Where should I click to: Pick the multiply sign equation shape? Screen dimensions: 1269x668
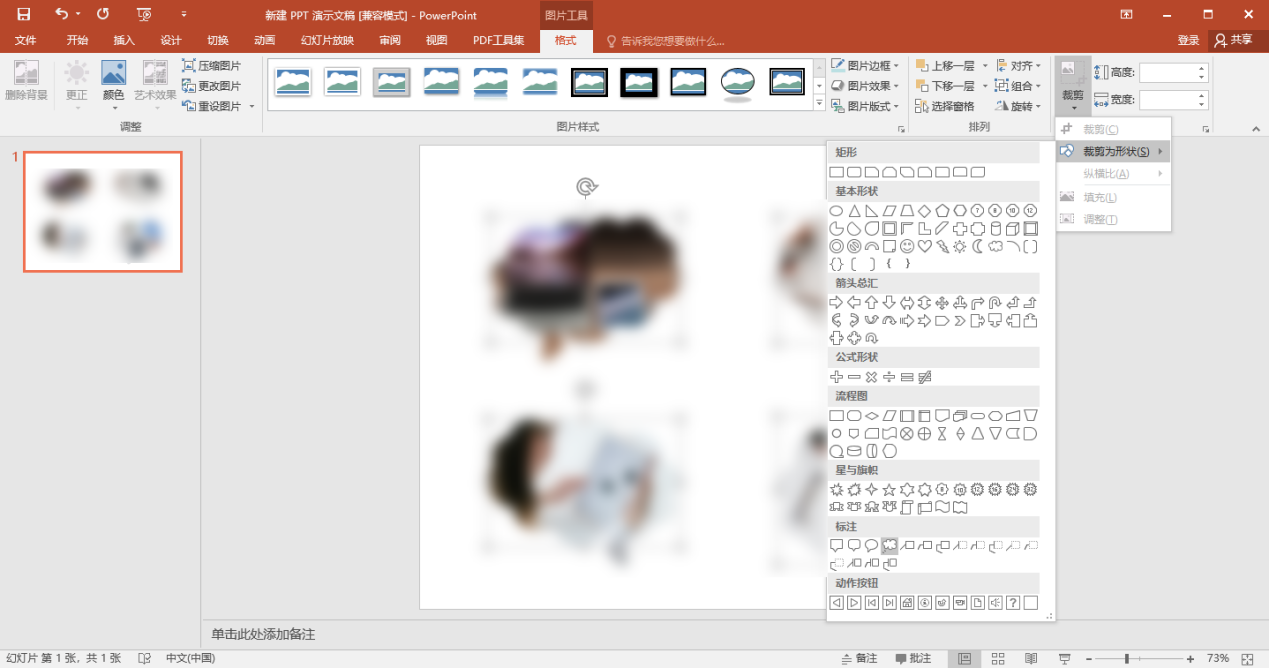pos(871,377)
